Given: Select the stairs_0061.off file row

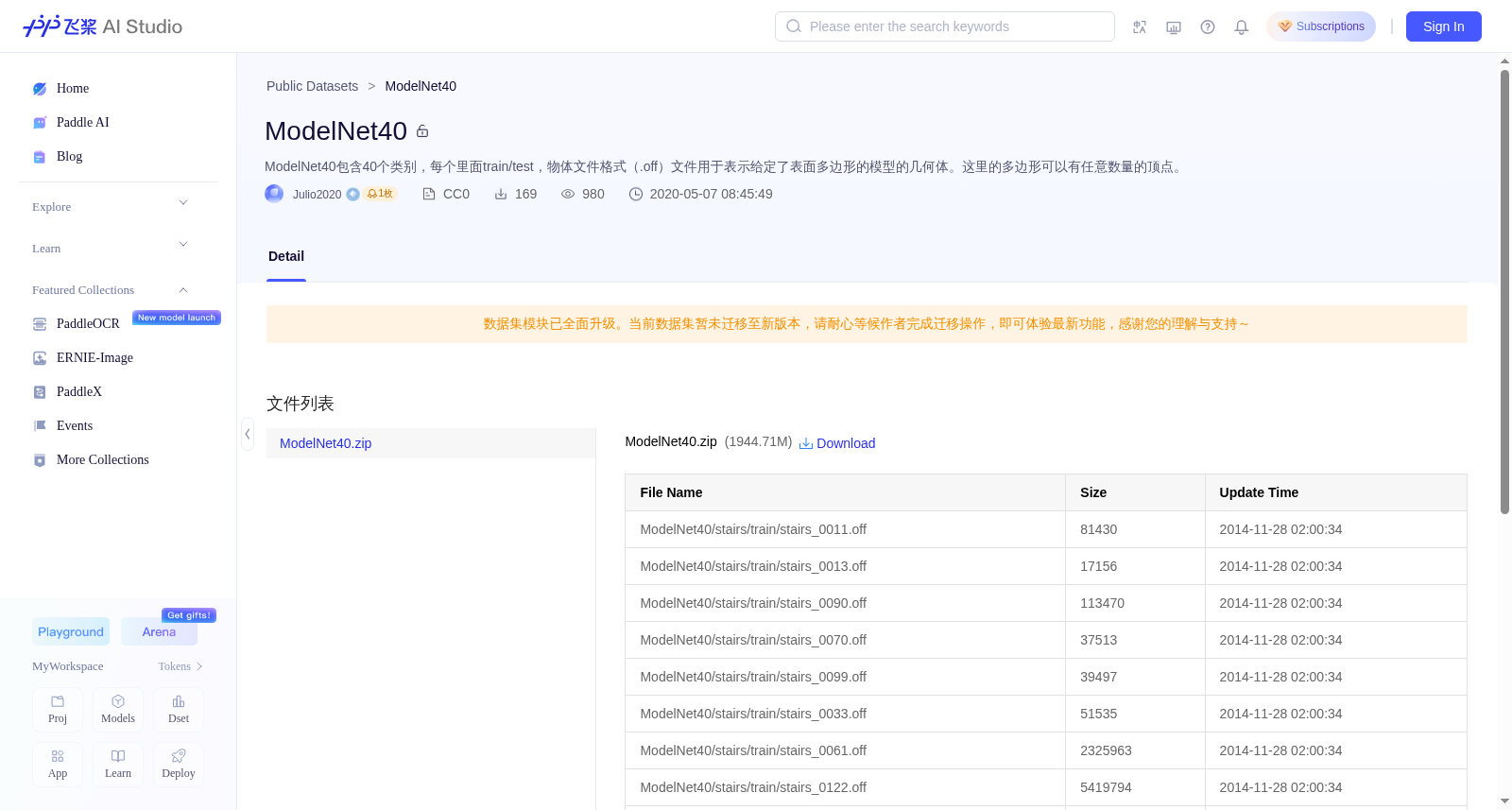Looking at the screenshot, I should 1046,750.
